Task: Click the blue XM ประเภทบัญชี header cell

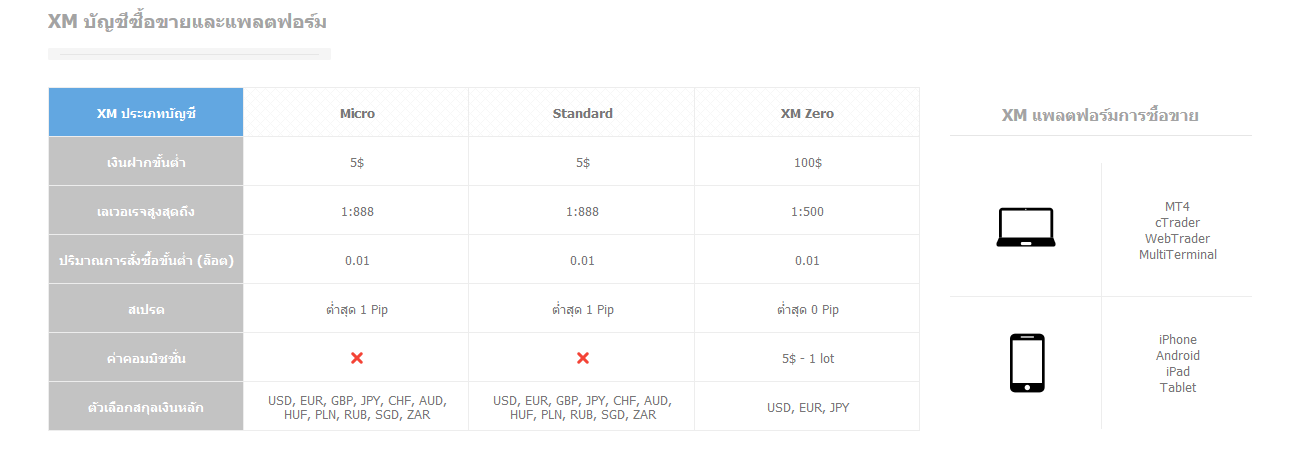Action: coord(146,113)
